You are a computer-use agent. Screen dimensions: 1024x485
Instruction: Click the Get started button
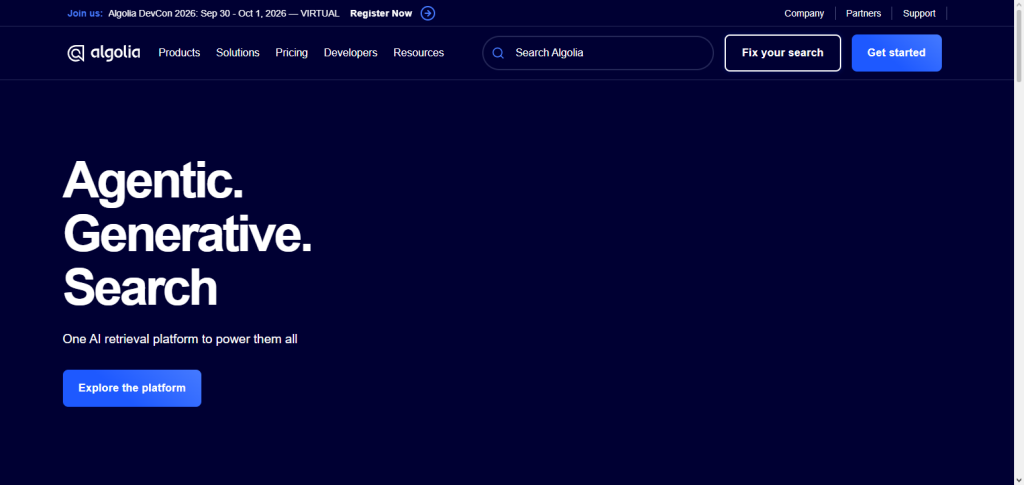[x=897, y=53]
